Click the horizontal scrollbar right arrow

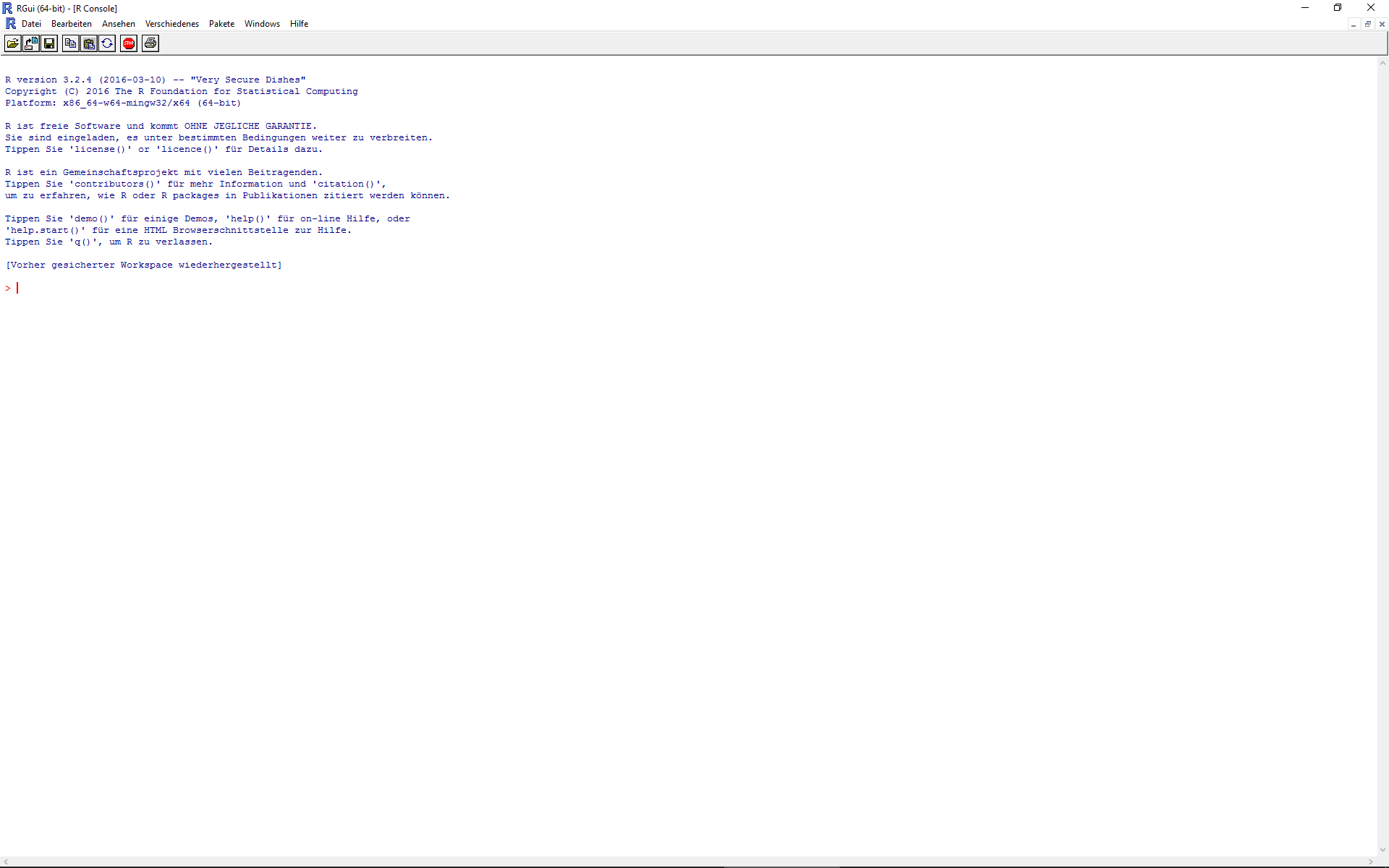(1371, 861)
